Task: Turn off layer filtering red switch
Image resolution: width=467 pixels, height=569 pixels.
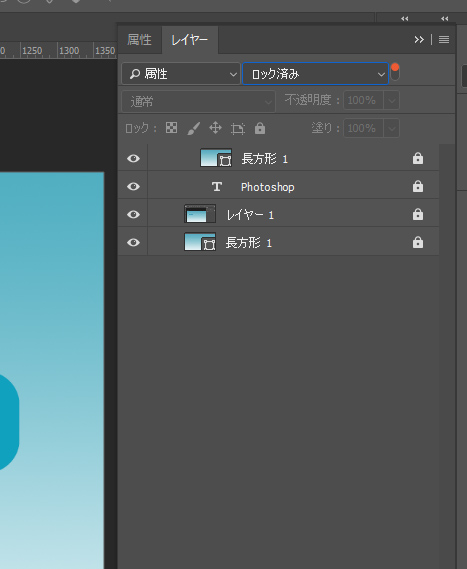Action: coord(395,72)
